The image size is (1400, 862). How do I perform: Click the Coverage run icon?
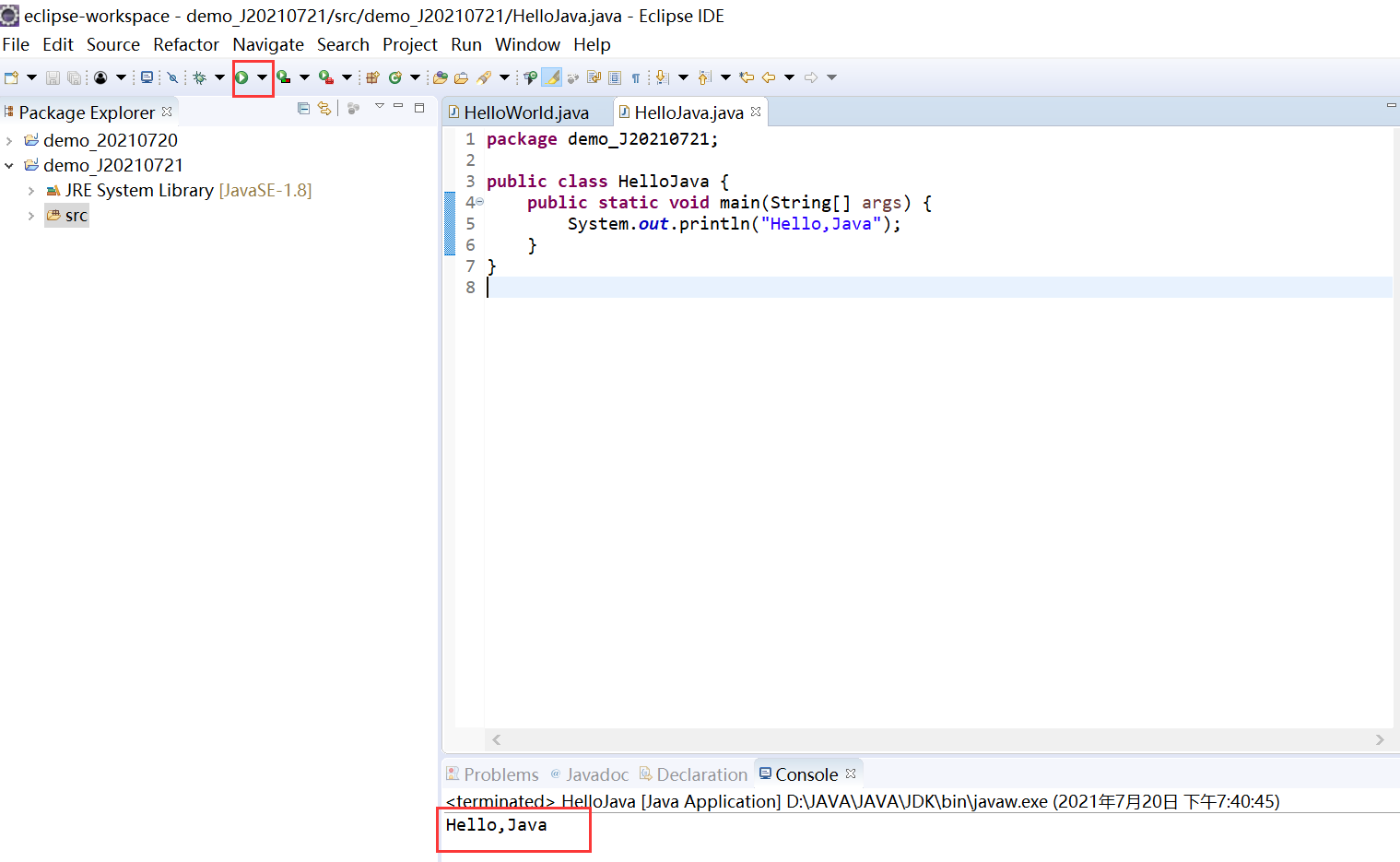tap(283, 77)
